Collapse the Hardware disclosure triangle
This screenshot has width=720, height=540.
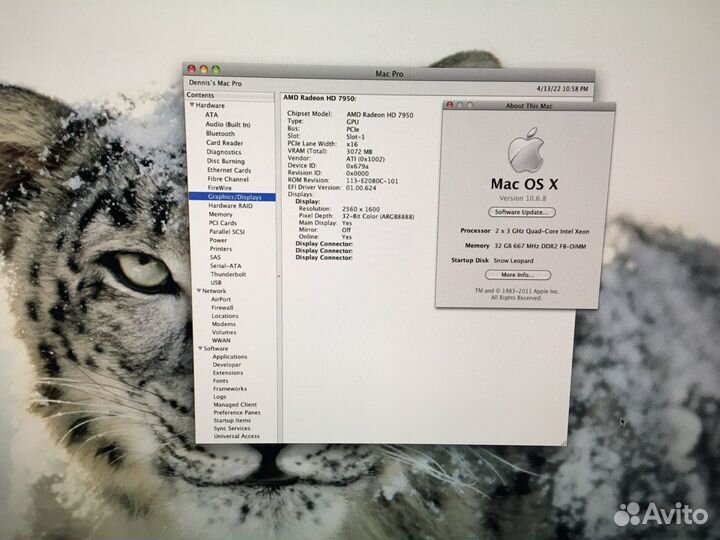click(x=192, y=105)
